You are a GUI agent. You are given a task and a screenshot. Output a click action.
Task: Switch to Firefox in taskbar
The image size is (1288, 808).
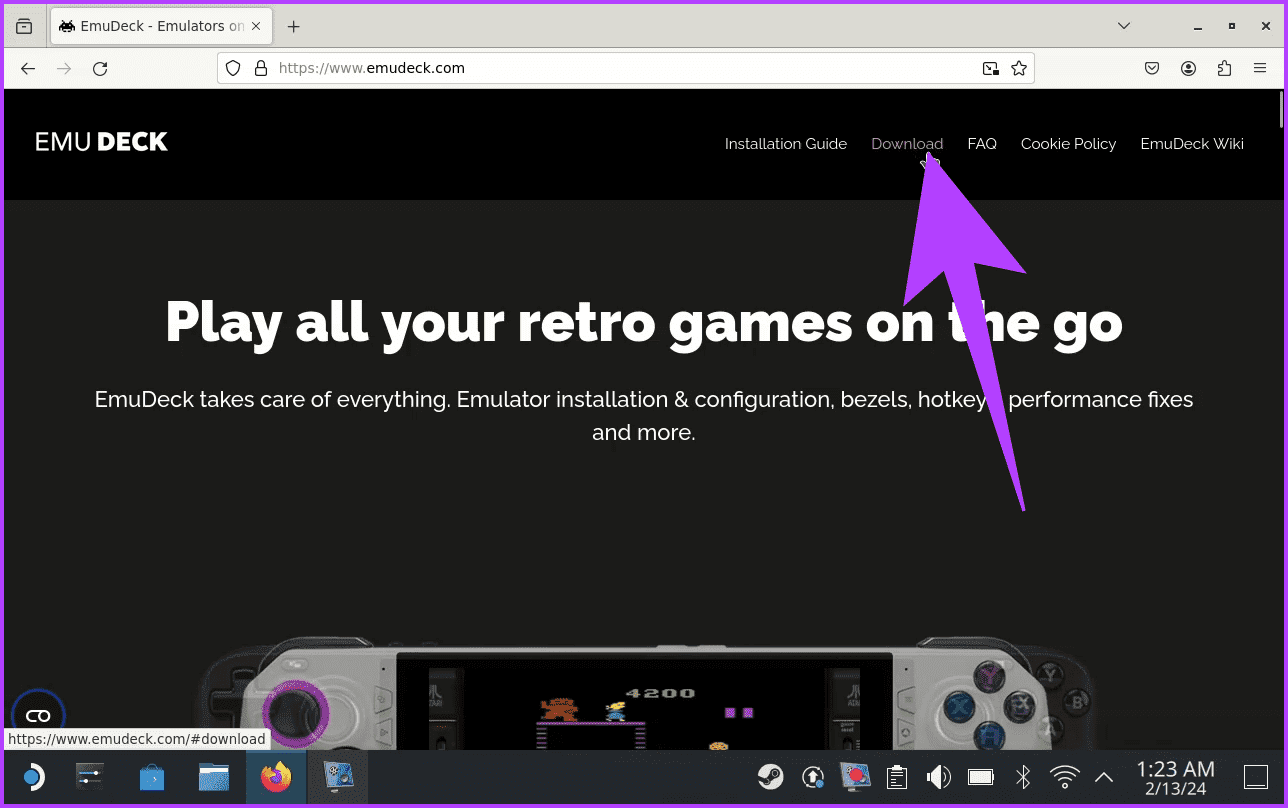(x=276, y=777)
